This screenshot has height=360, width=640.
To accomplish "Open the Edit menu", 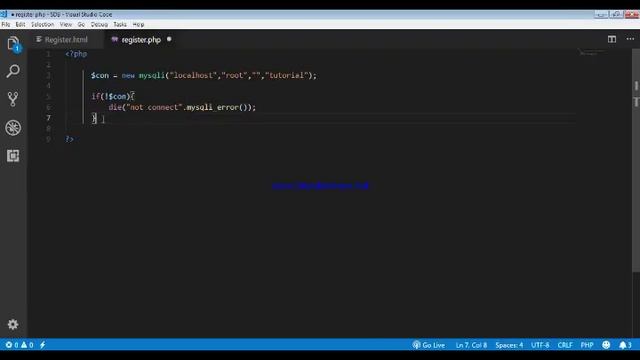I will coord(20,24).
